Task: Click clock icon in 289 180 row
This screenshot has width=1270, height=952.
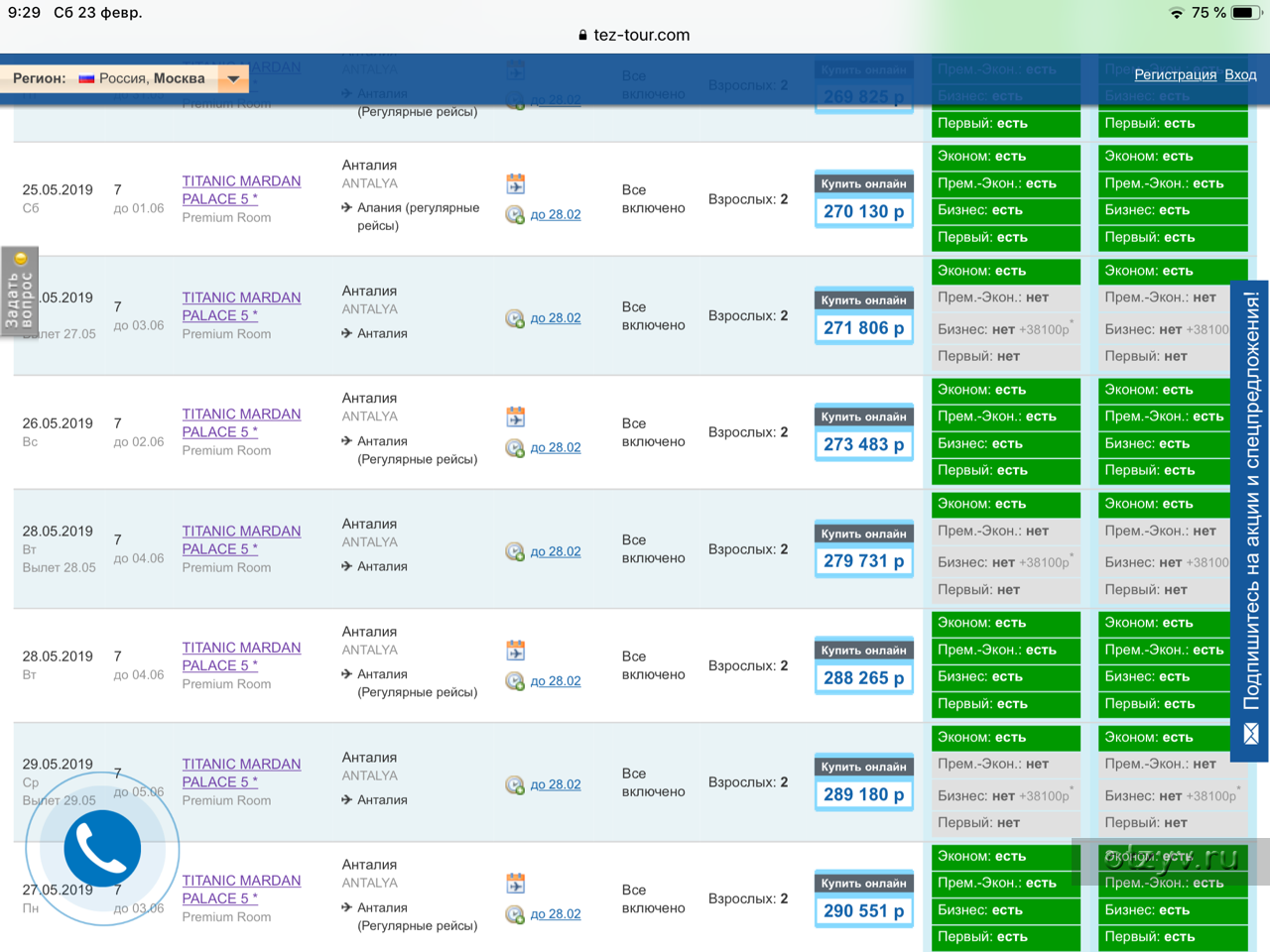Action: click(x=515, y=784)
